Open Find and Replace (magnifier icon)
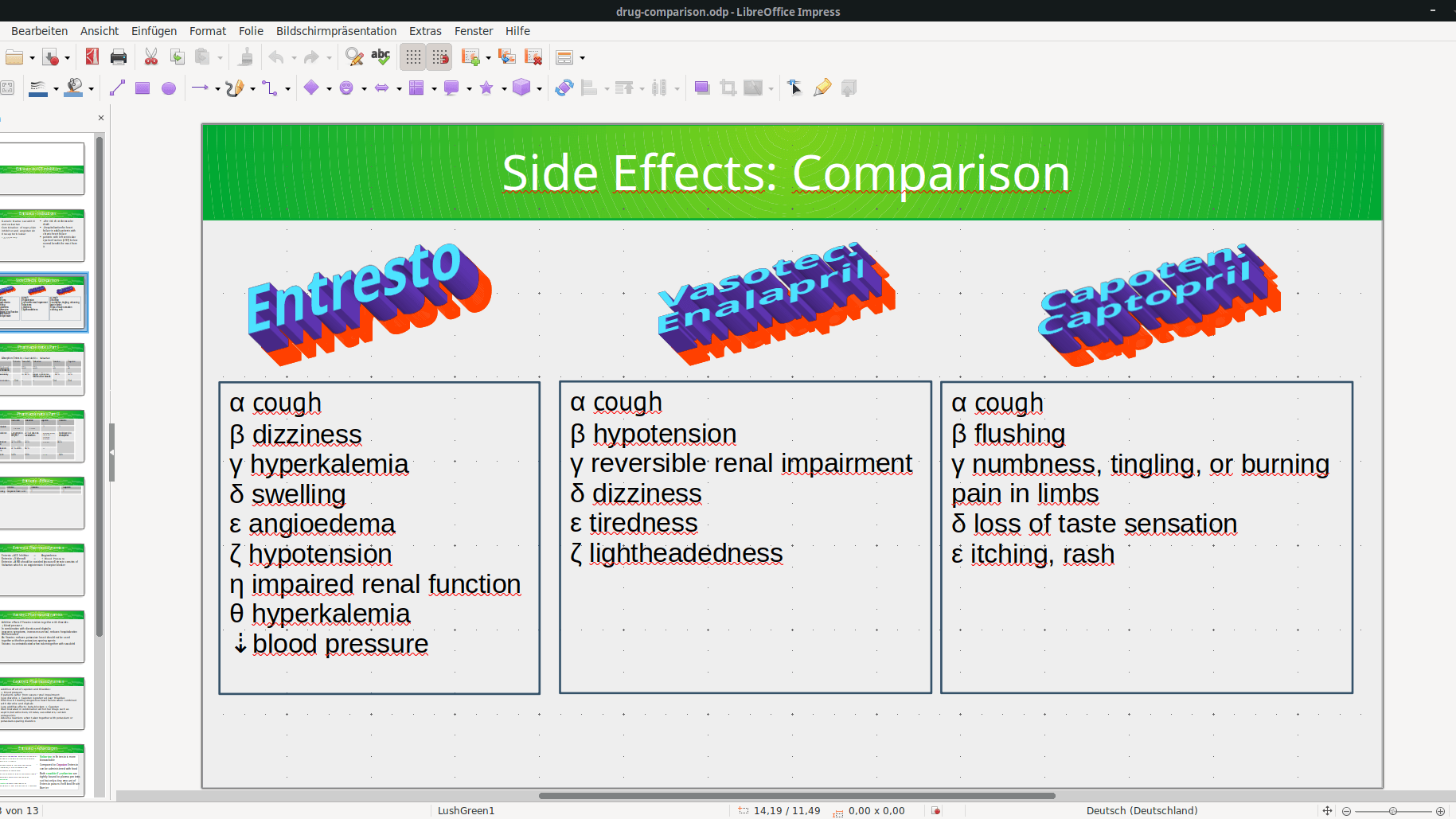1456x819 pixels. (x=354, y=57)
